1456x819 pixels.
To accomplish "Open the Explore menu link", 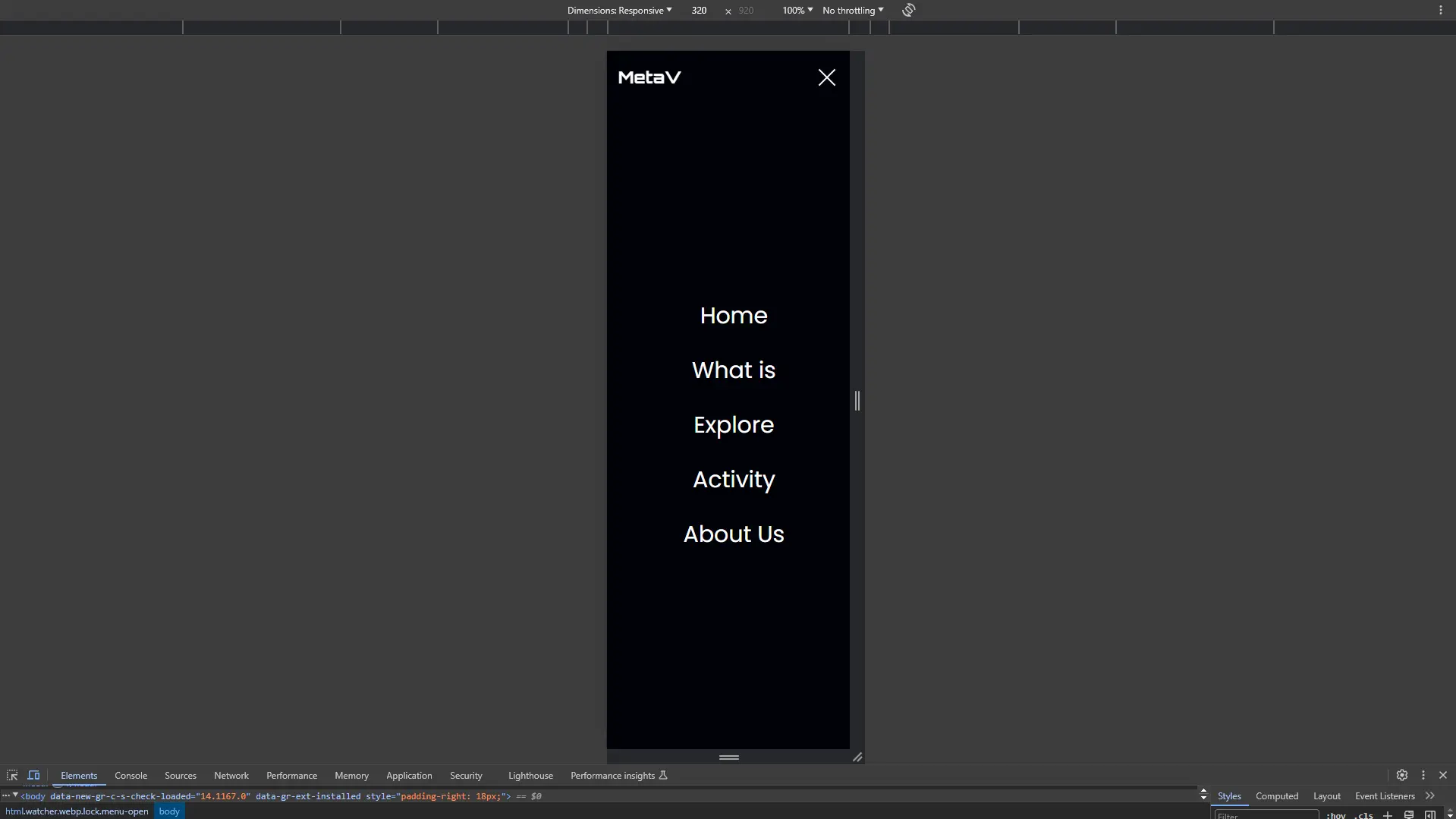I will (734, 425).
